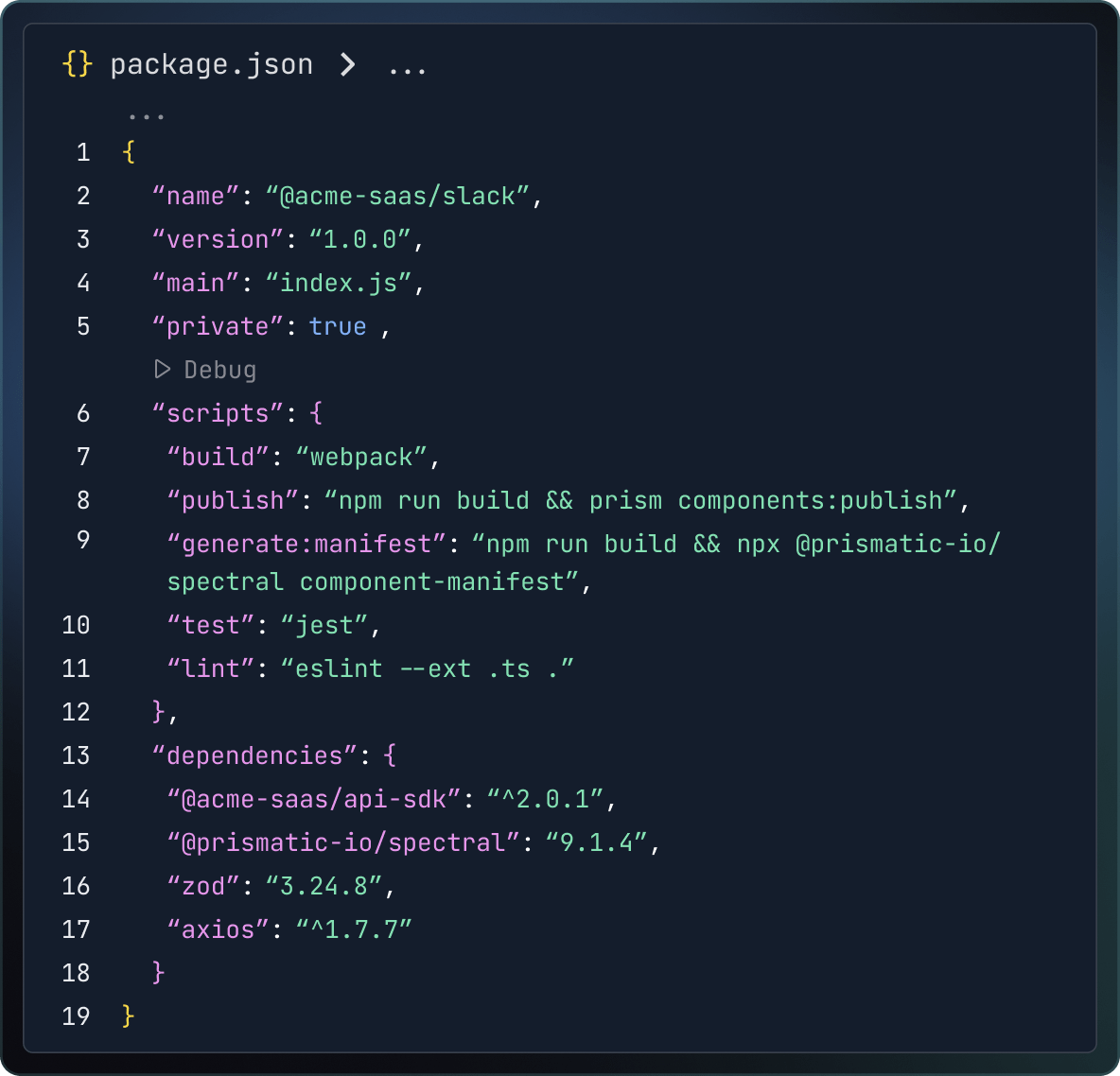Click the "build" script key
This screenshot has height=1076, width=1120.
pyautogui.click(x=218, y=457)
